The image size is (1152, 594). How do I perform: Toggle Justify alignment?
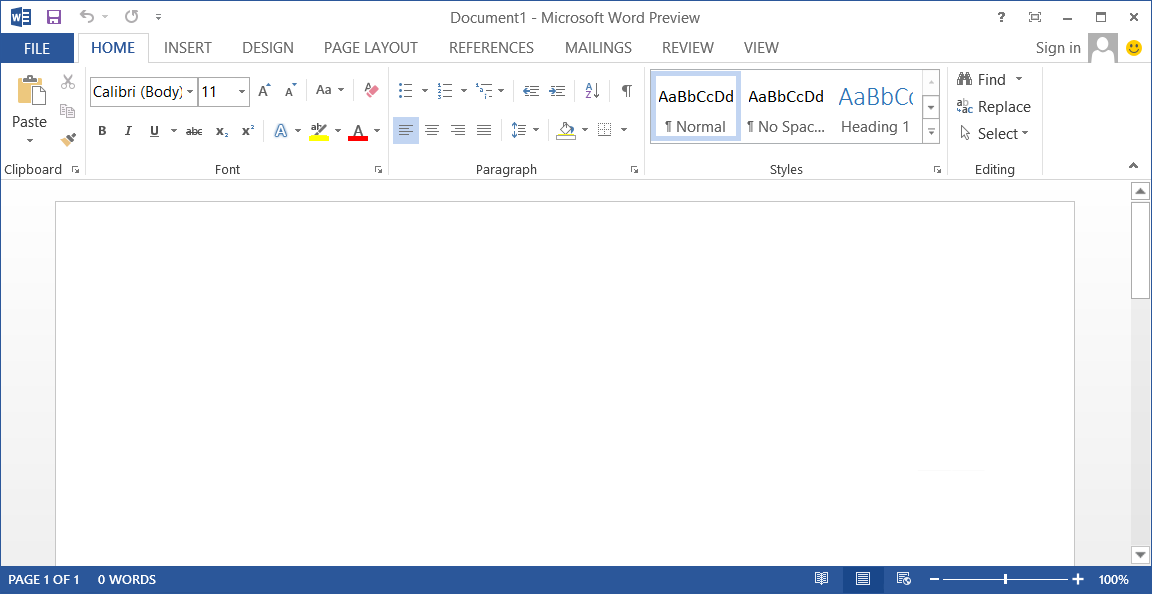click(483, 130)
